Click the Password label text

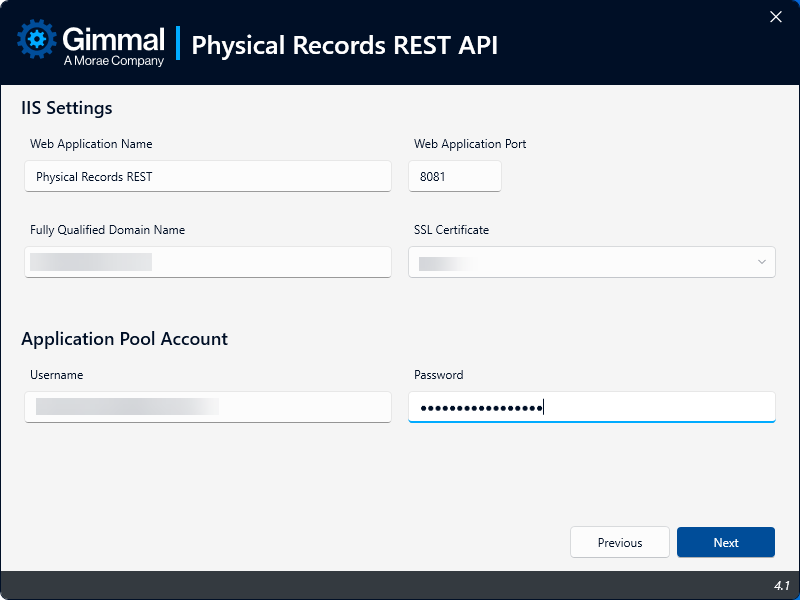[438, 375]
